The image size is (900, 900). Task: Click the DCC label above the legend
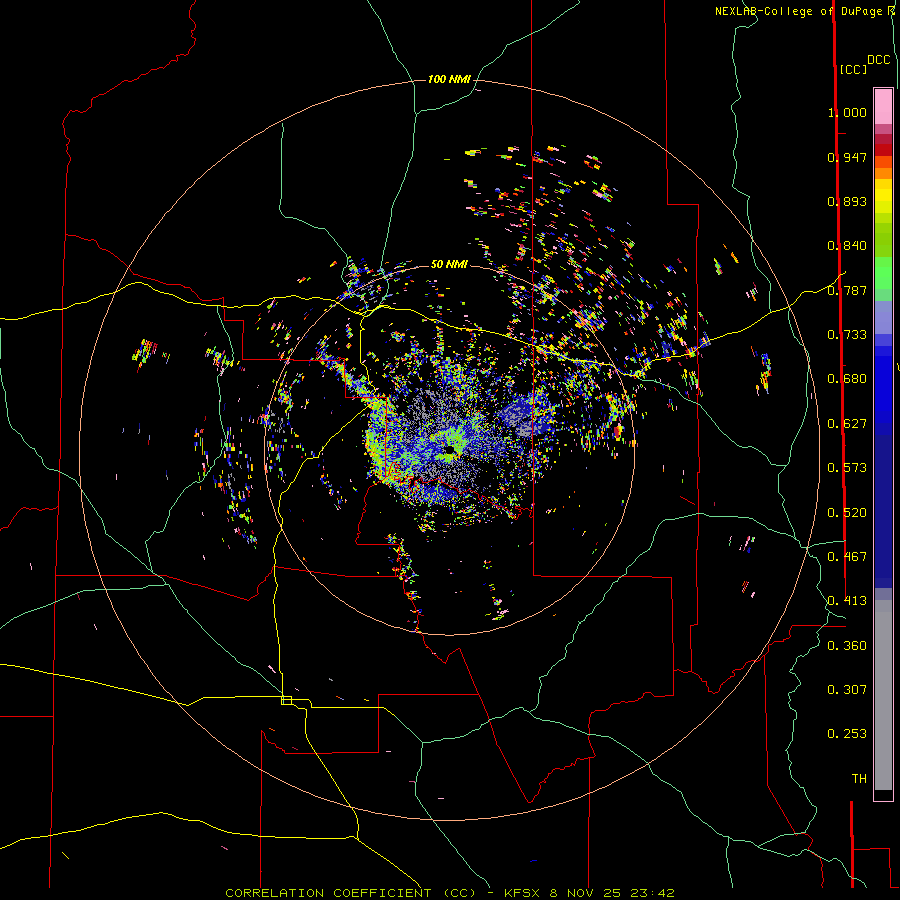879,60
